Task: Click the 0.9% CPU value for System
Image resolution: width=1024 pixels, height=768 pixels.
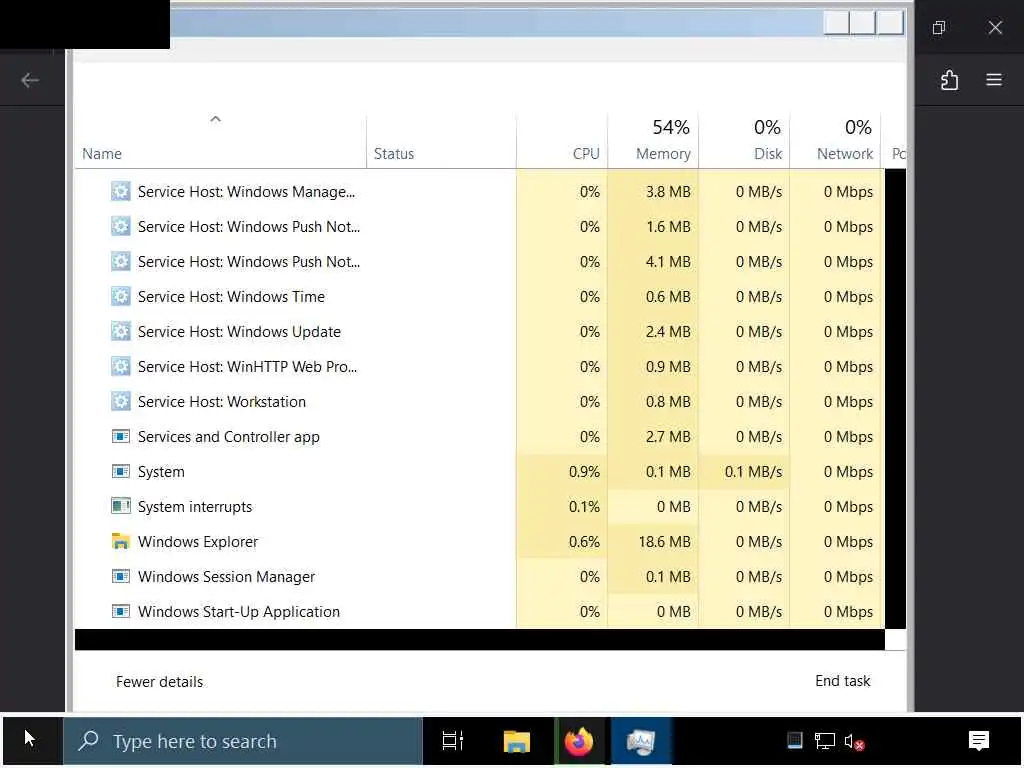Action: [584, 472]
